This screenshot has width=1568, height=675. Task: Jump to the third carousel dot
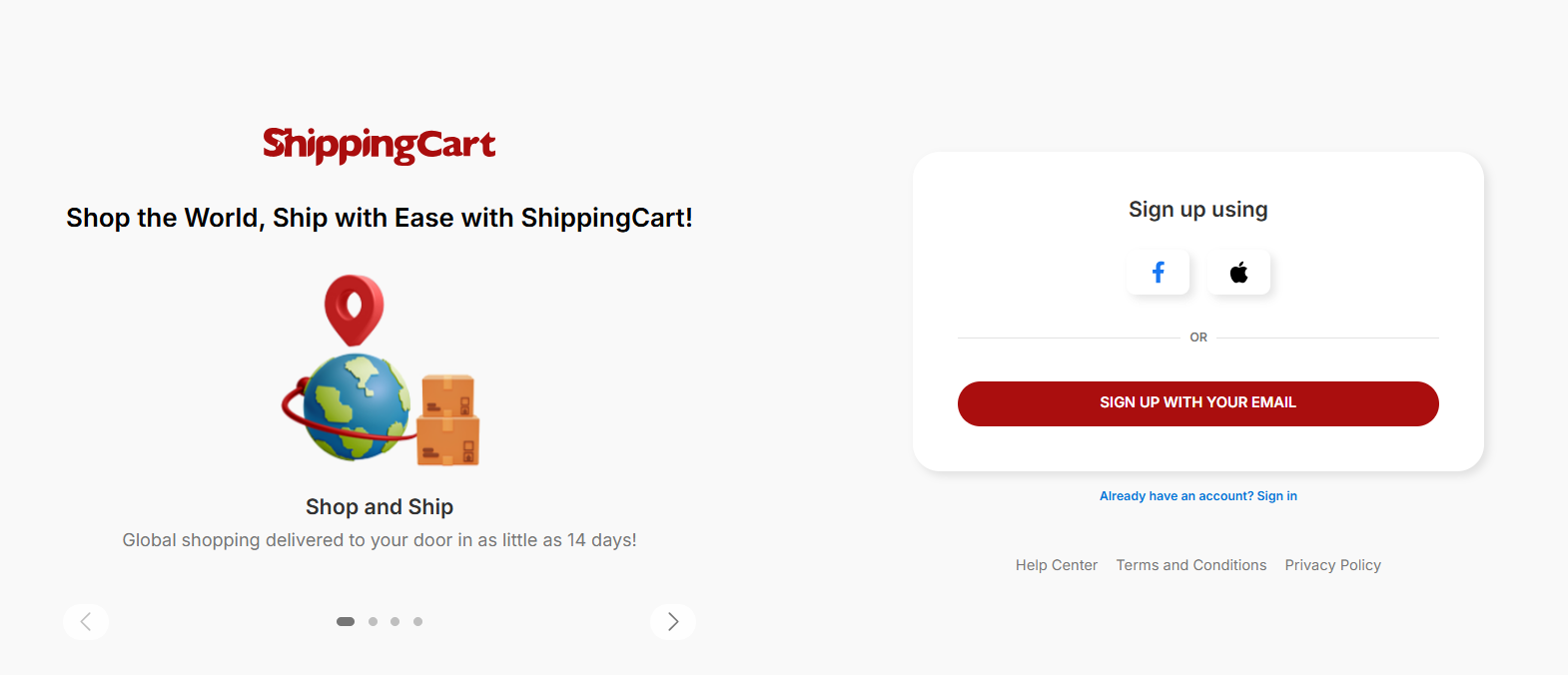[x=395, y=621]
